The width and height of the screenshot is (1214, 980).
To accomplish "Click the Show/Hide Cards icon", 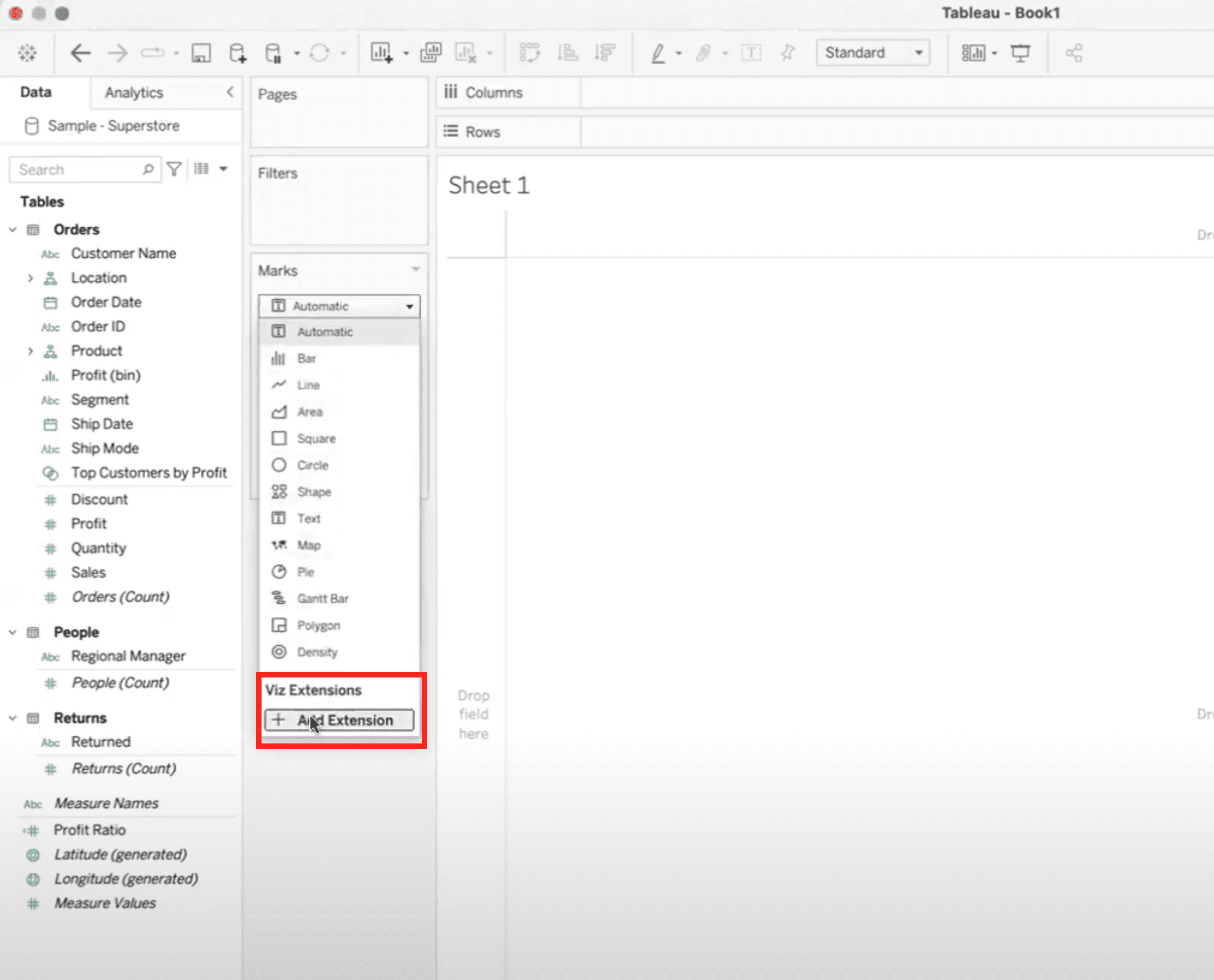I will 974,53.
